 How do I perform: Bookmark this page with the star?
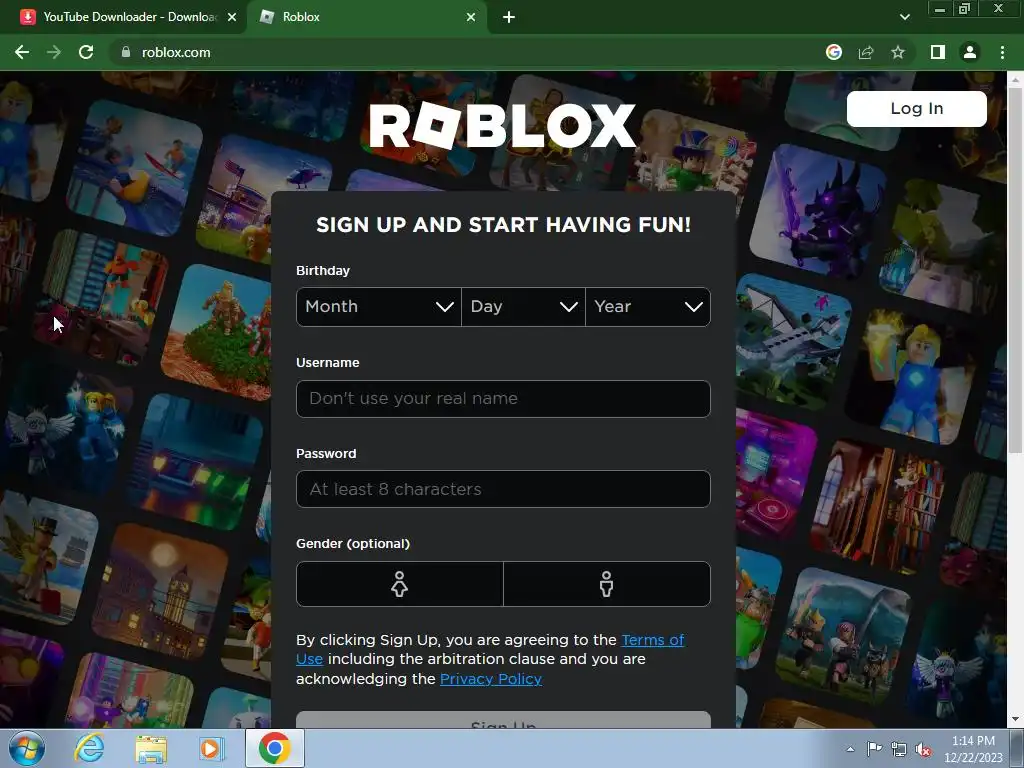898,52
